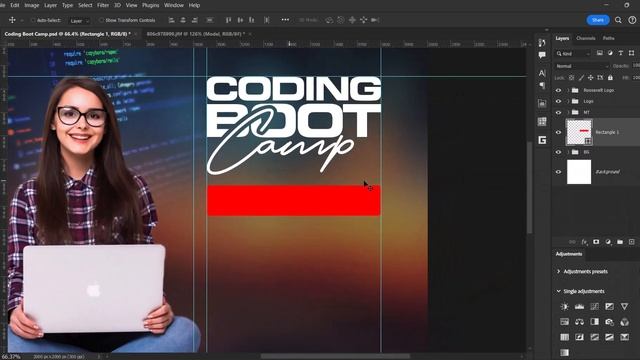Align left edges icon in options bar

tap(171, 20)
